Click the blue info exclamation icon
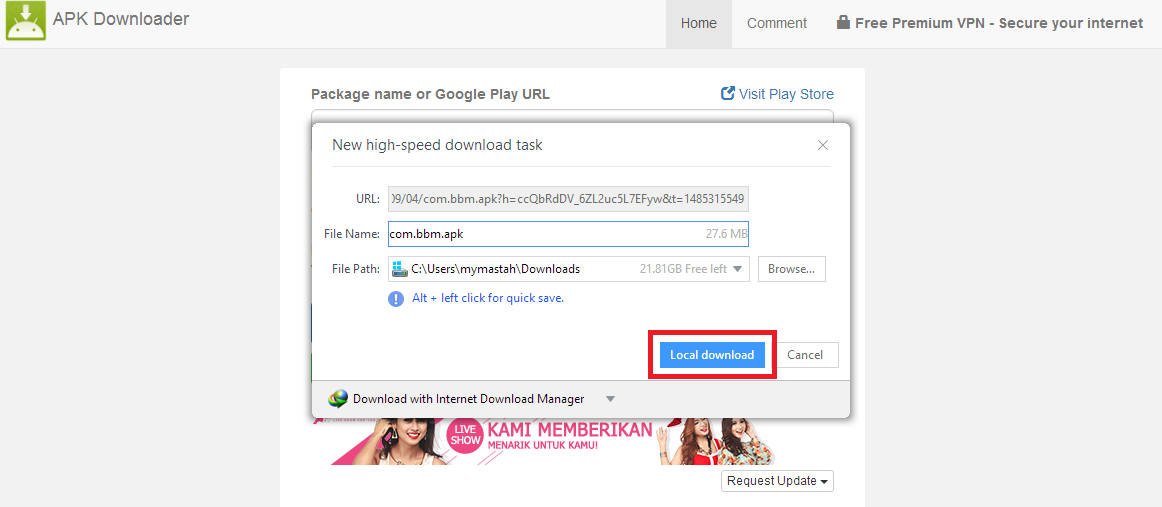The width and height of the screenshot is (1162, 507). pos(396,299)
